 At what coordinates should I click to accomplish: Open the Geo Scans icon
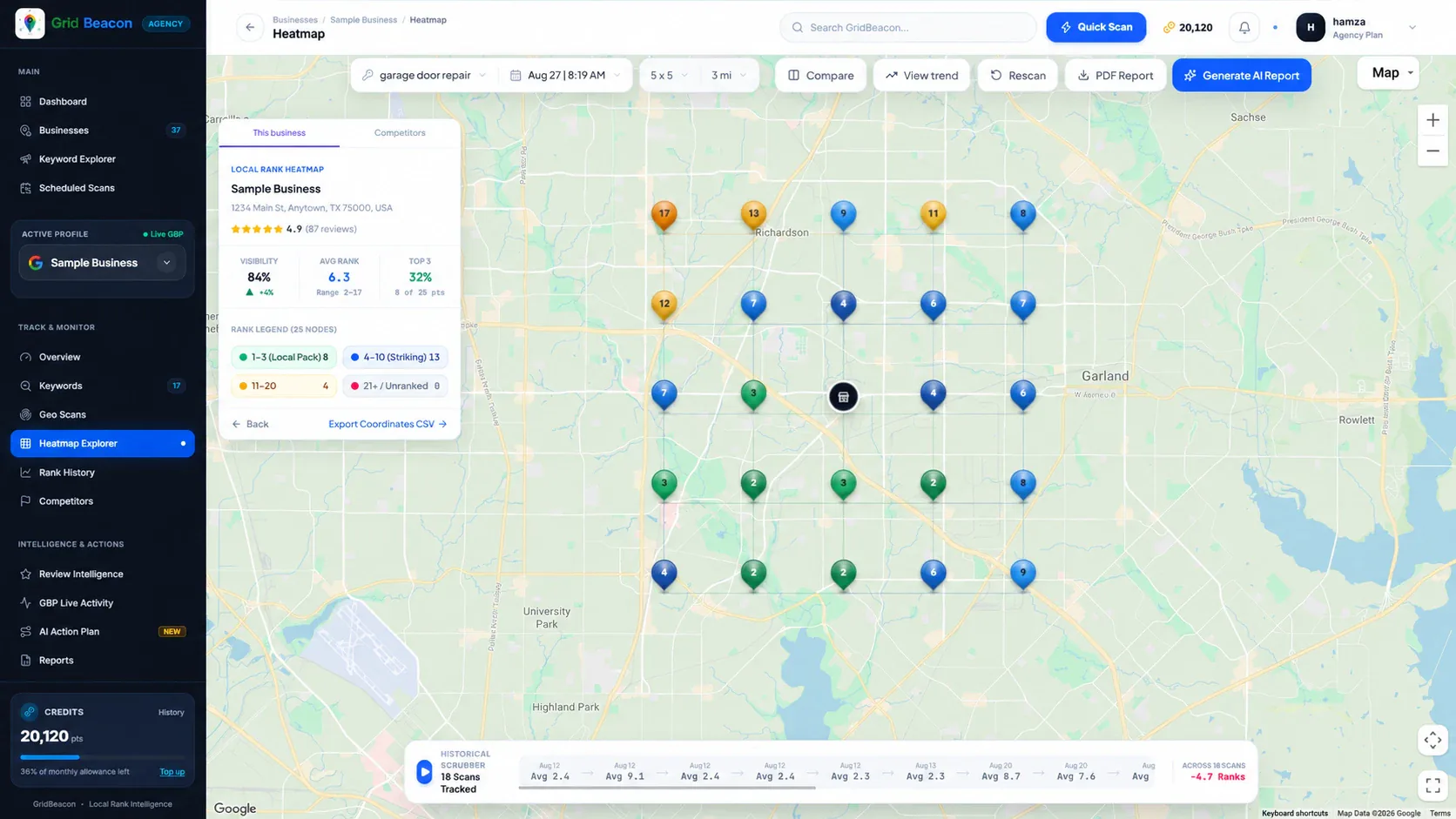[25, 414]
